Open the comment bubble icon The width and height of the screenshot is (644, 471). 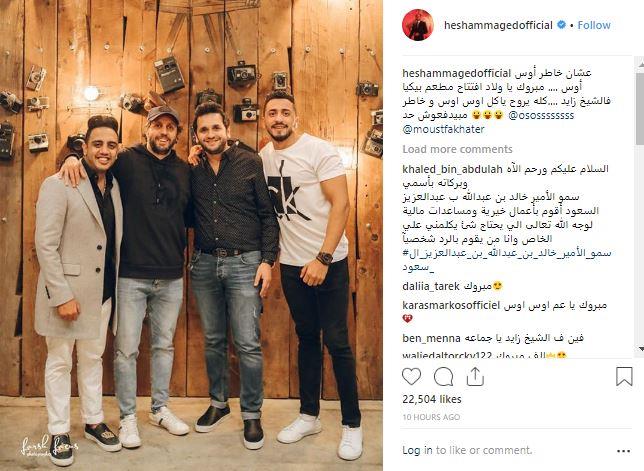point(444,377)
